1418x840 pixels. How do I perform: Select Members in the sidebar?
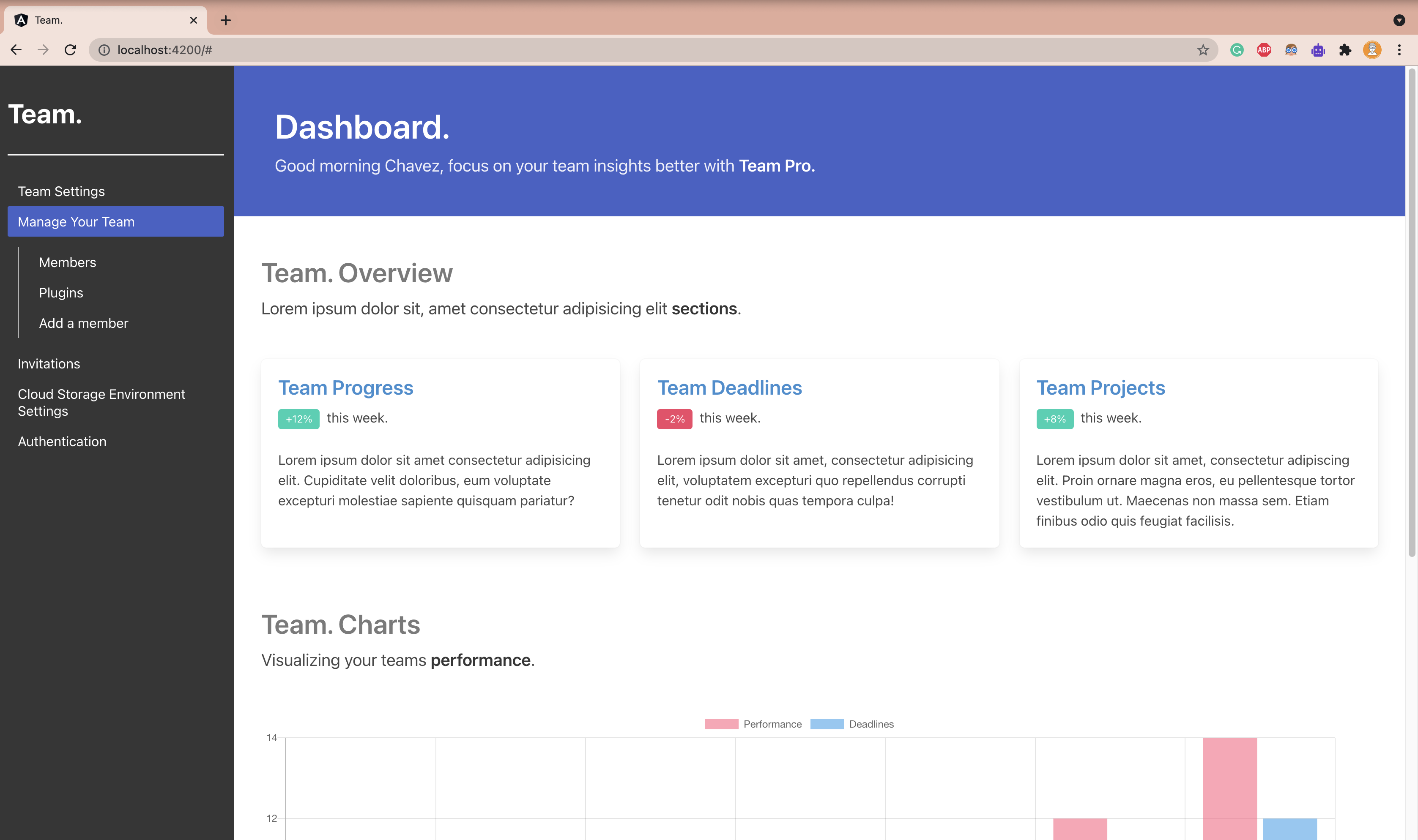67,262
